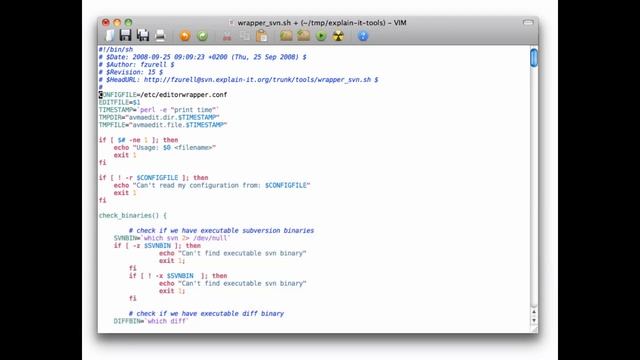The width and height of the screenshot is (640, 360).
Task: Click the green zoom window button
Action: 129,23
